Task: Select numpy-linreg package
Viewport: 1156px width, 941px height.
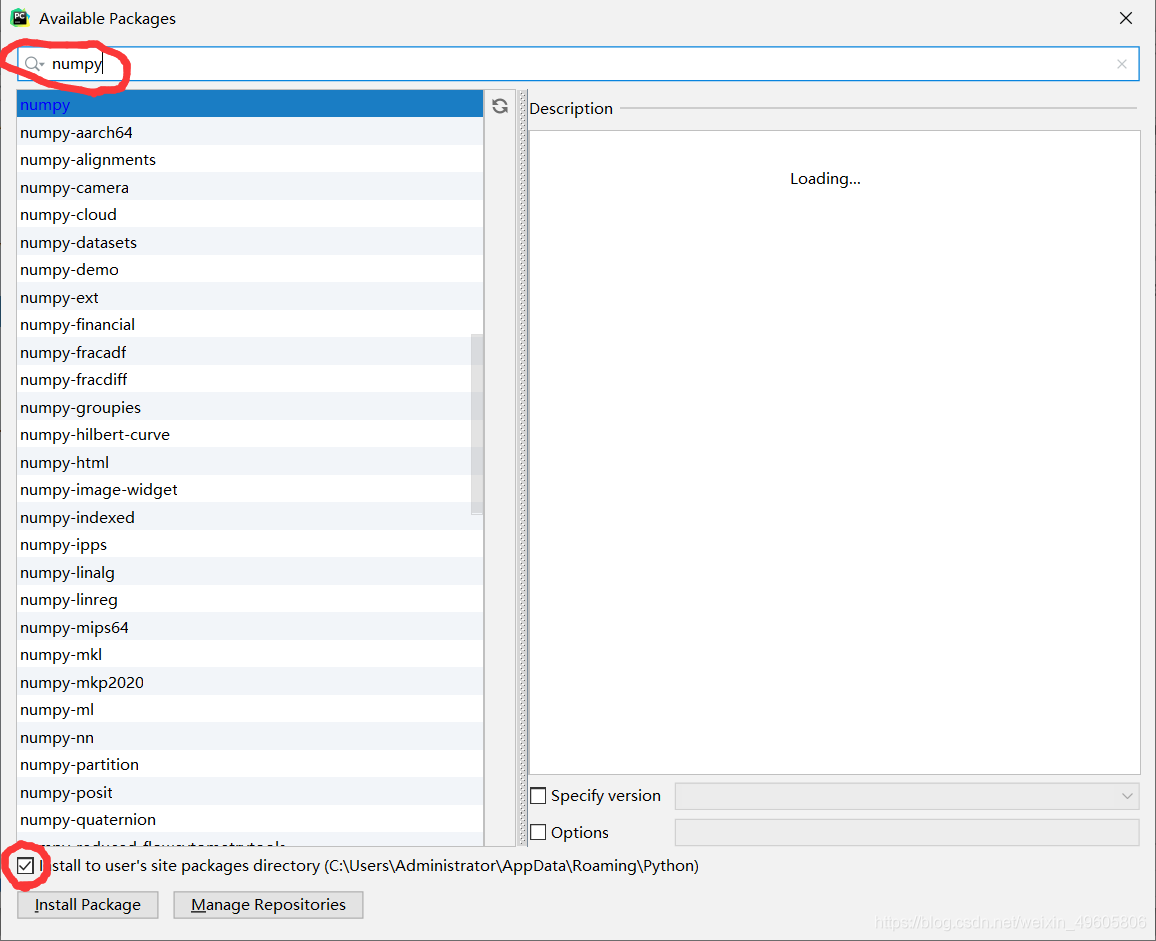Action: 250,600
